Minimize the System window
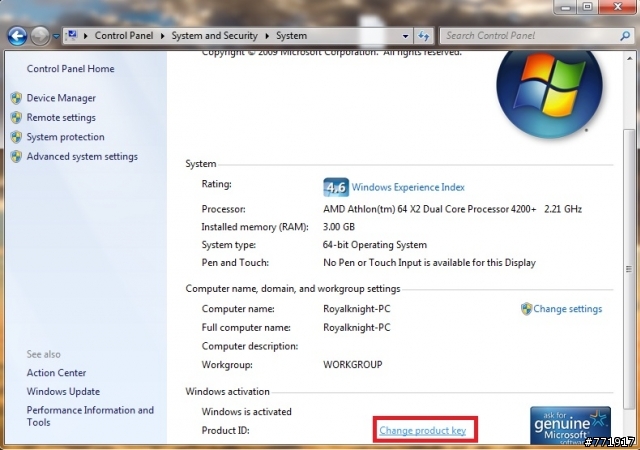The image size is (640, 450). 566,7
